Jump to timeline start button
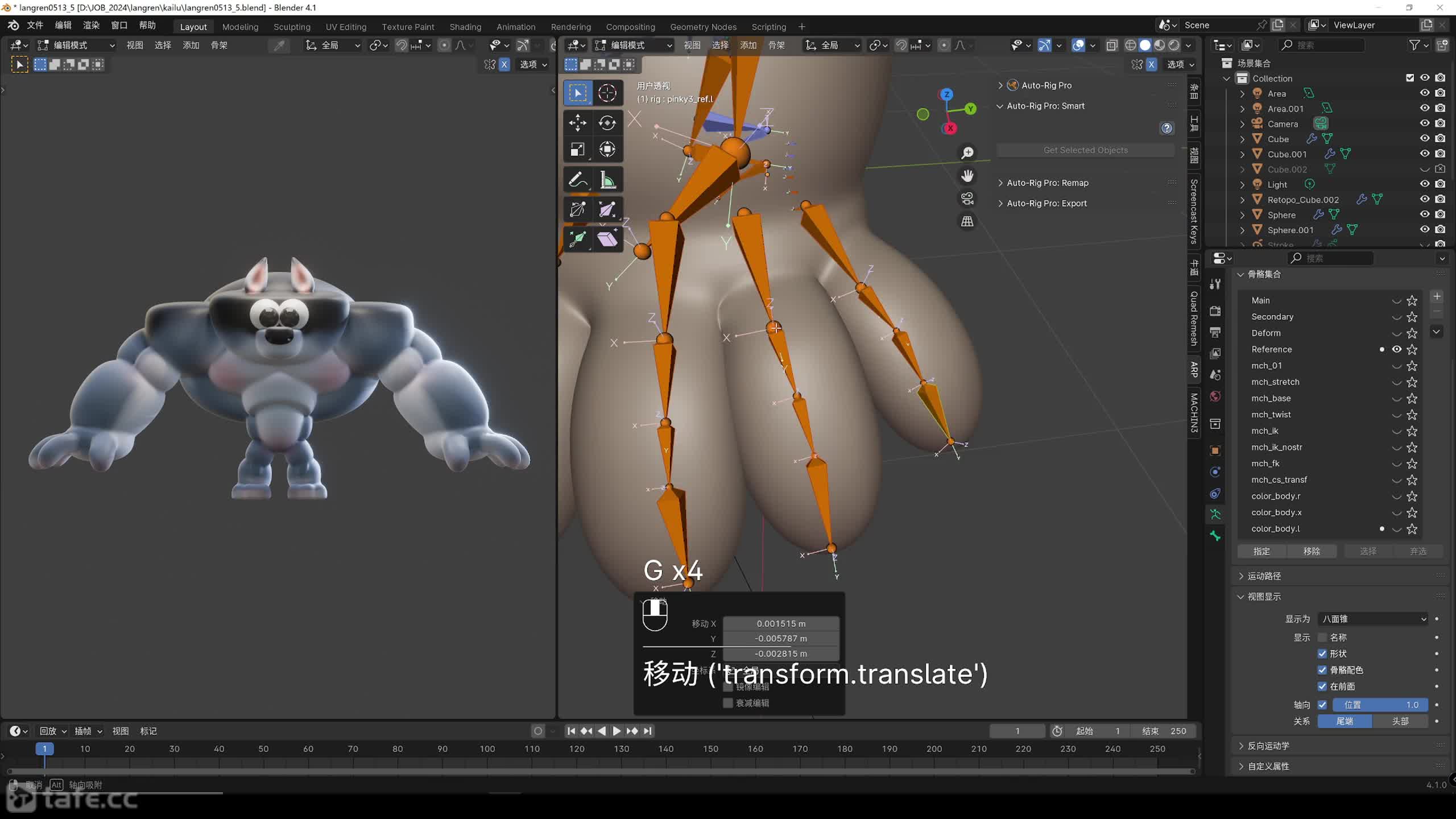Screen dimensions: 1456x819 point(572,731)
